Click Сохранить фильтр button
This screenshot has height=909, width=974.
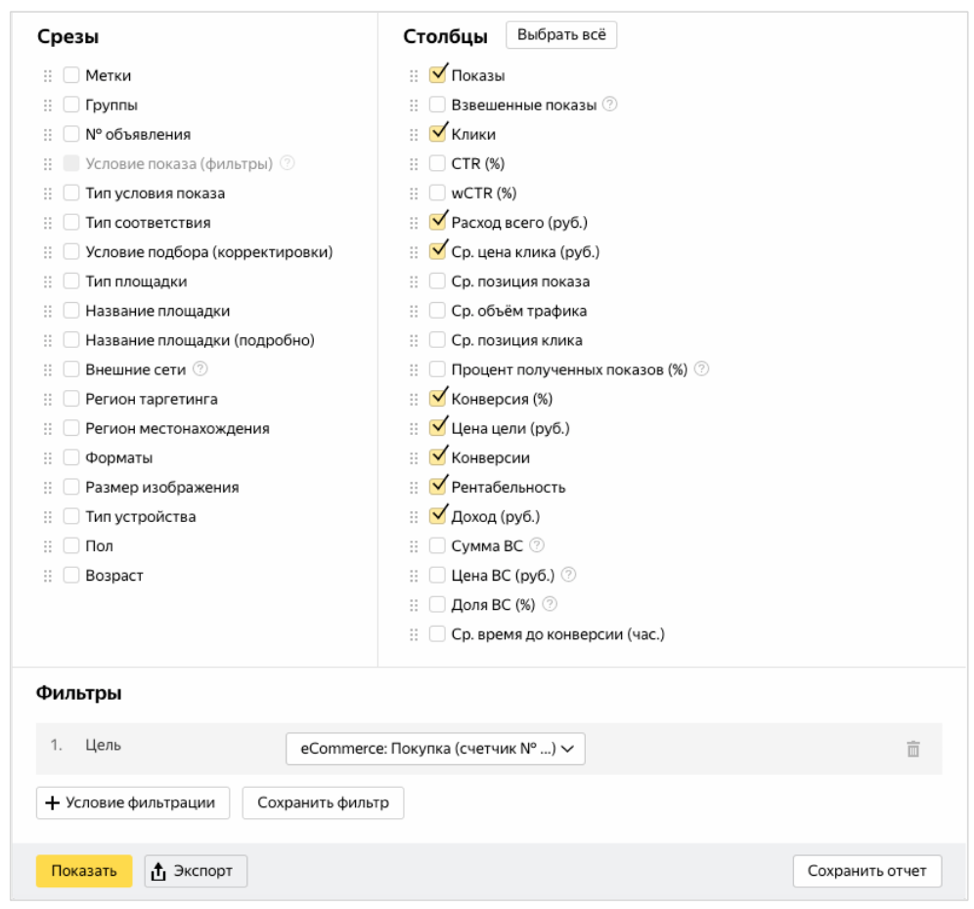click(323, 803)
